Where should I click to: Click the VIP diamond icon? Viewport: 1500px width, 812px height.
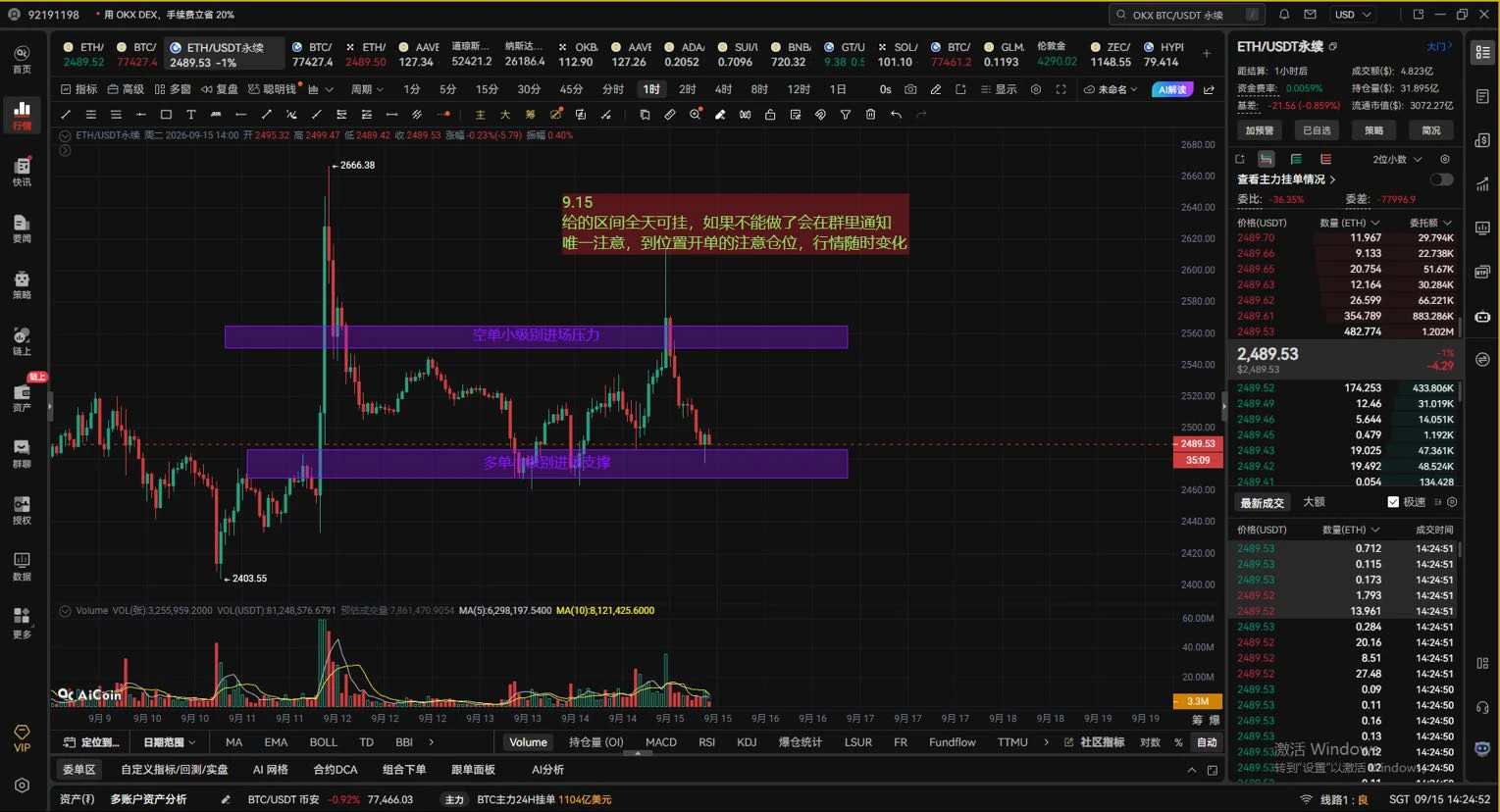[22, 738]
